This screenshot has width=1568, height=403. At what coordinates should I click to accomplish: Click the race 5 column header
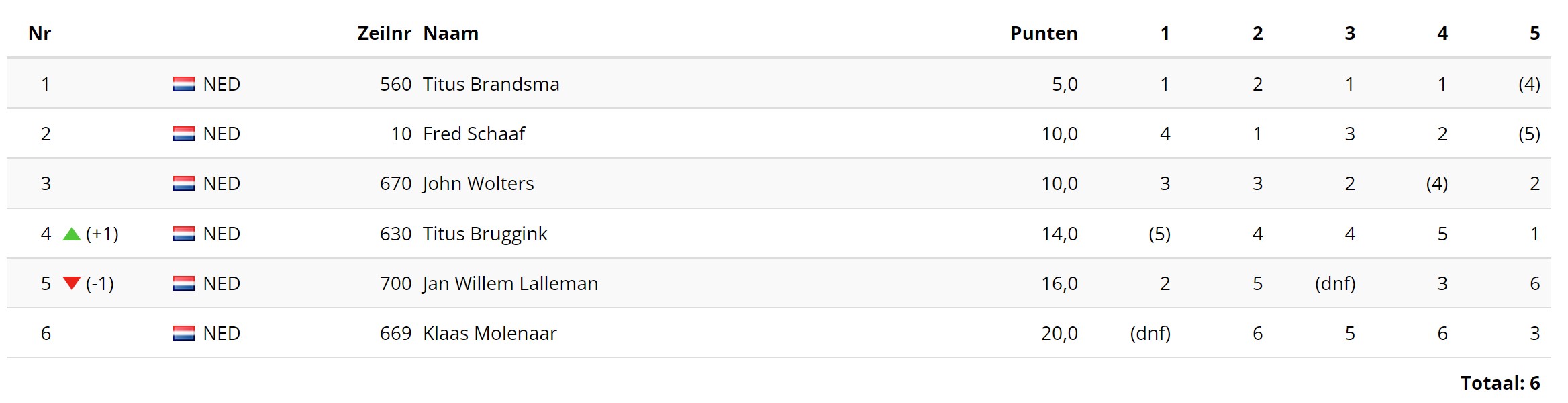tap(1534, 33)
